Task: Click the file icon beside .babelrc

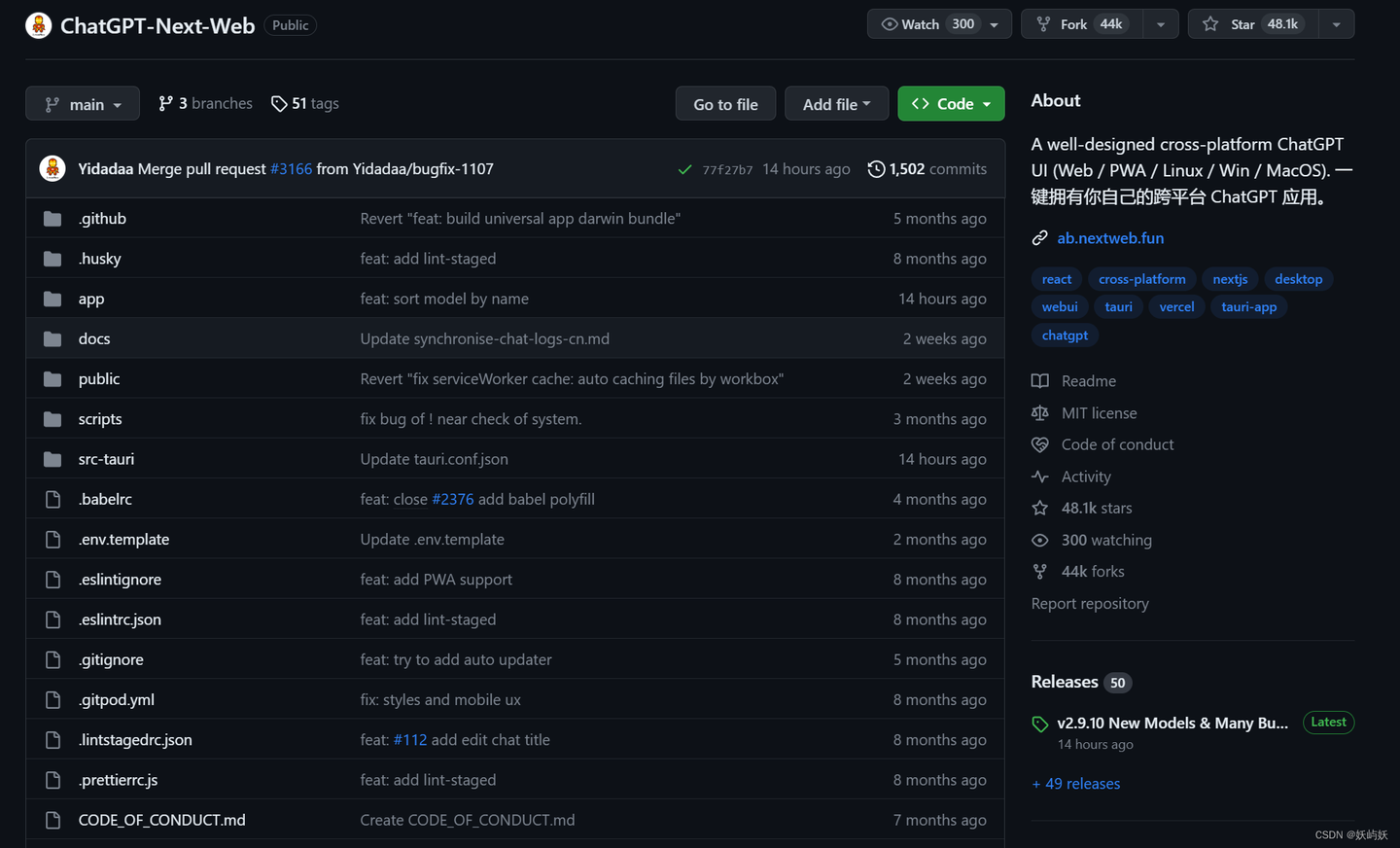Action: click(52, 499)
